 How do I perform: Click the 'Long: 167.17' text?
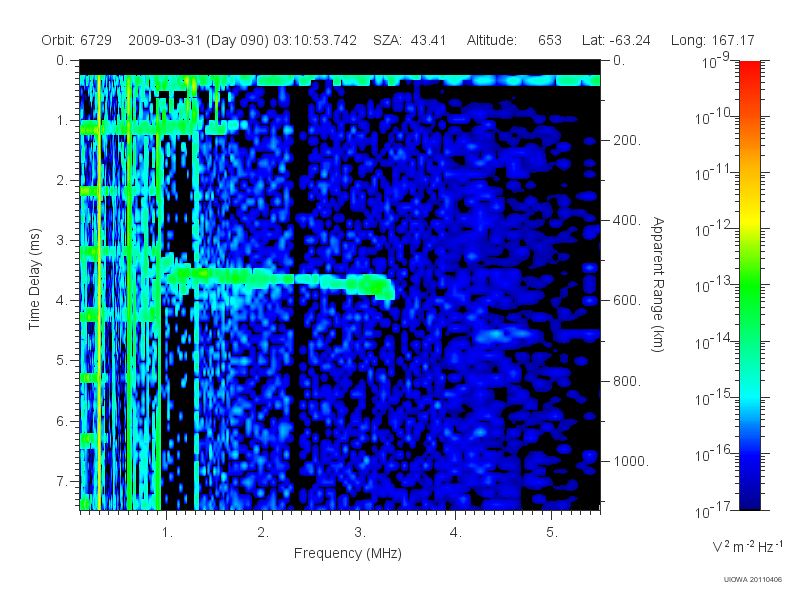(712, 40)
